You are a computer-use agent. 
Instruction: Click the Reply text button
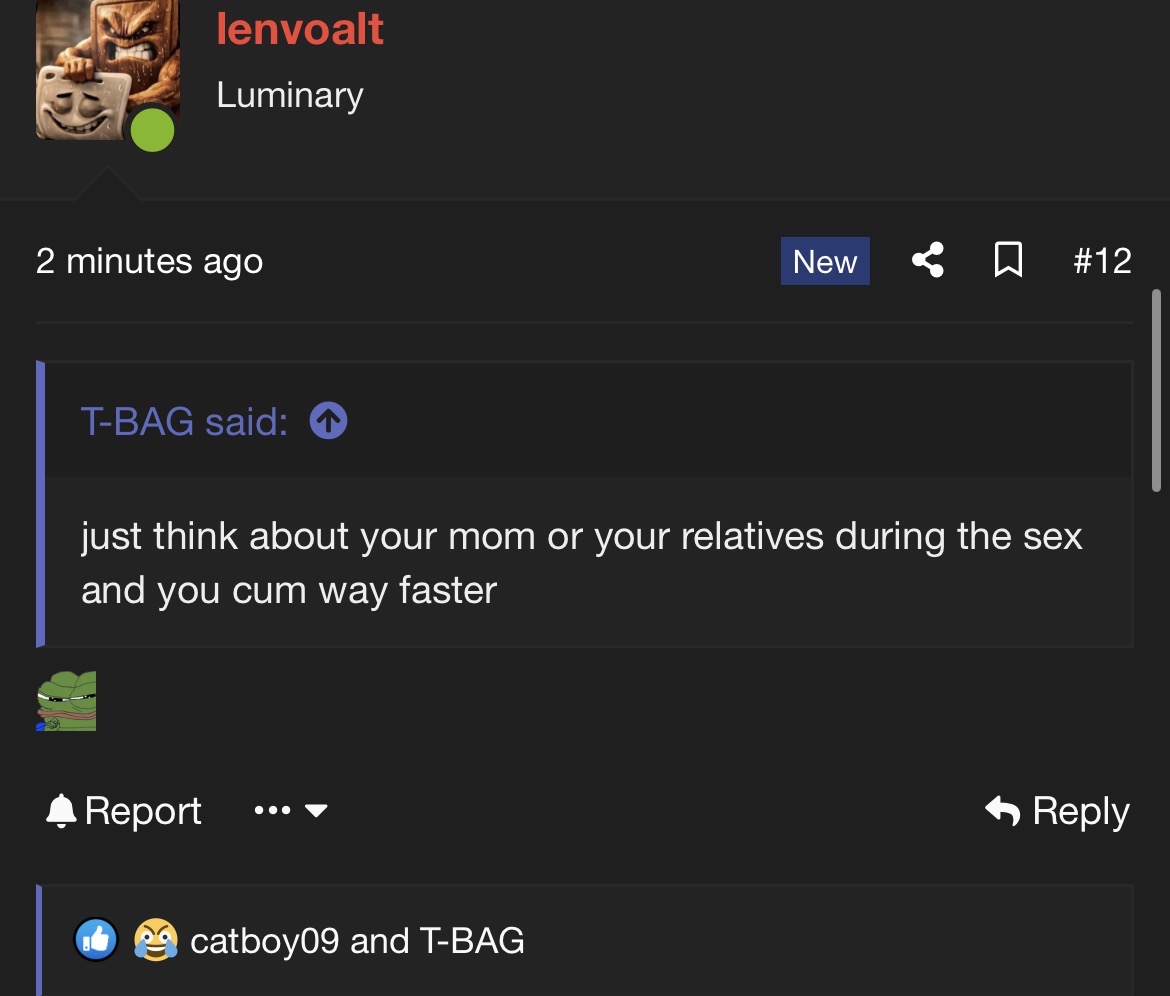1080,811
